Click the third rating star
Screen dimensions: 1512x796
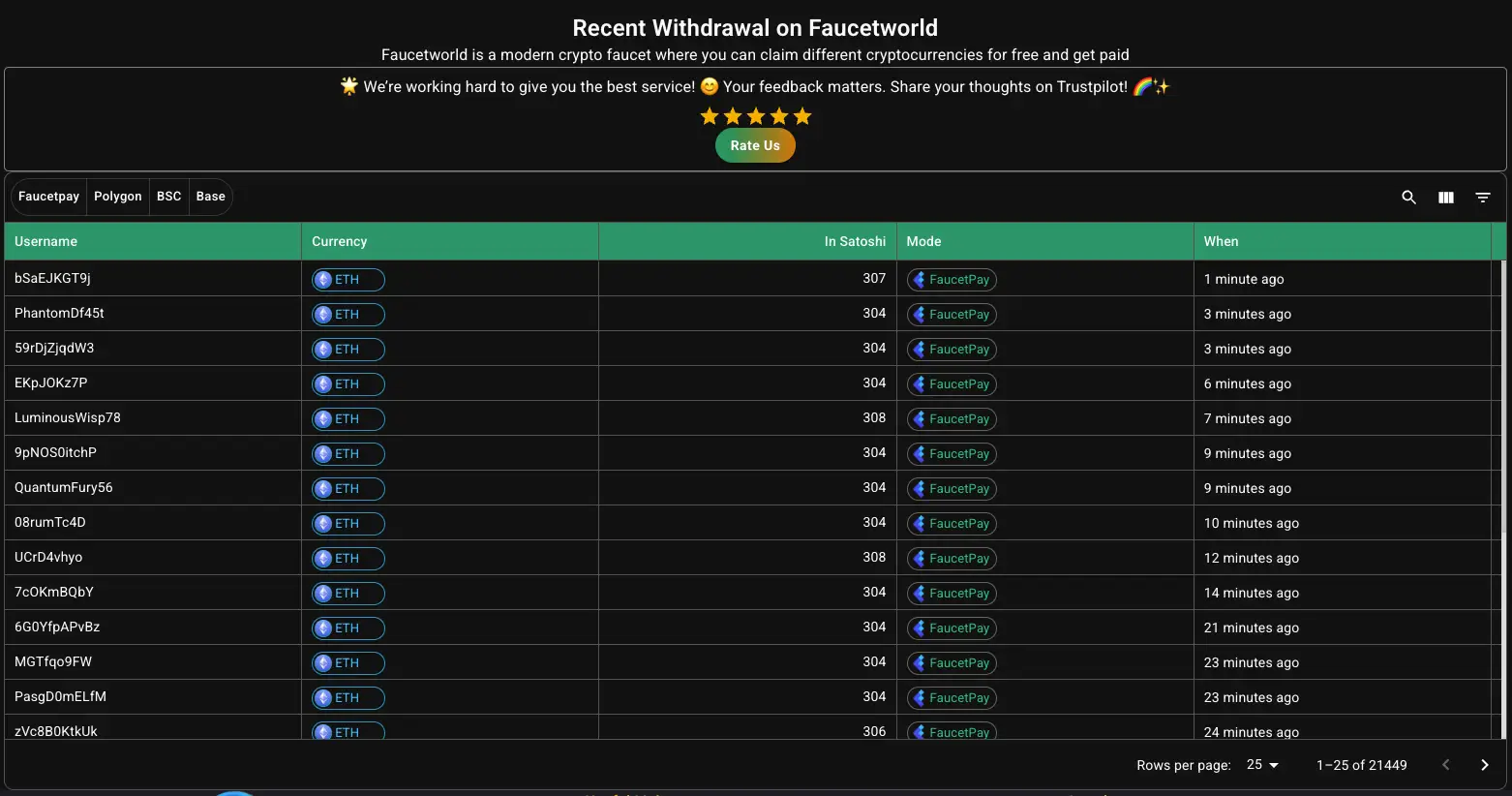pos(756,116)
